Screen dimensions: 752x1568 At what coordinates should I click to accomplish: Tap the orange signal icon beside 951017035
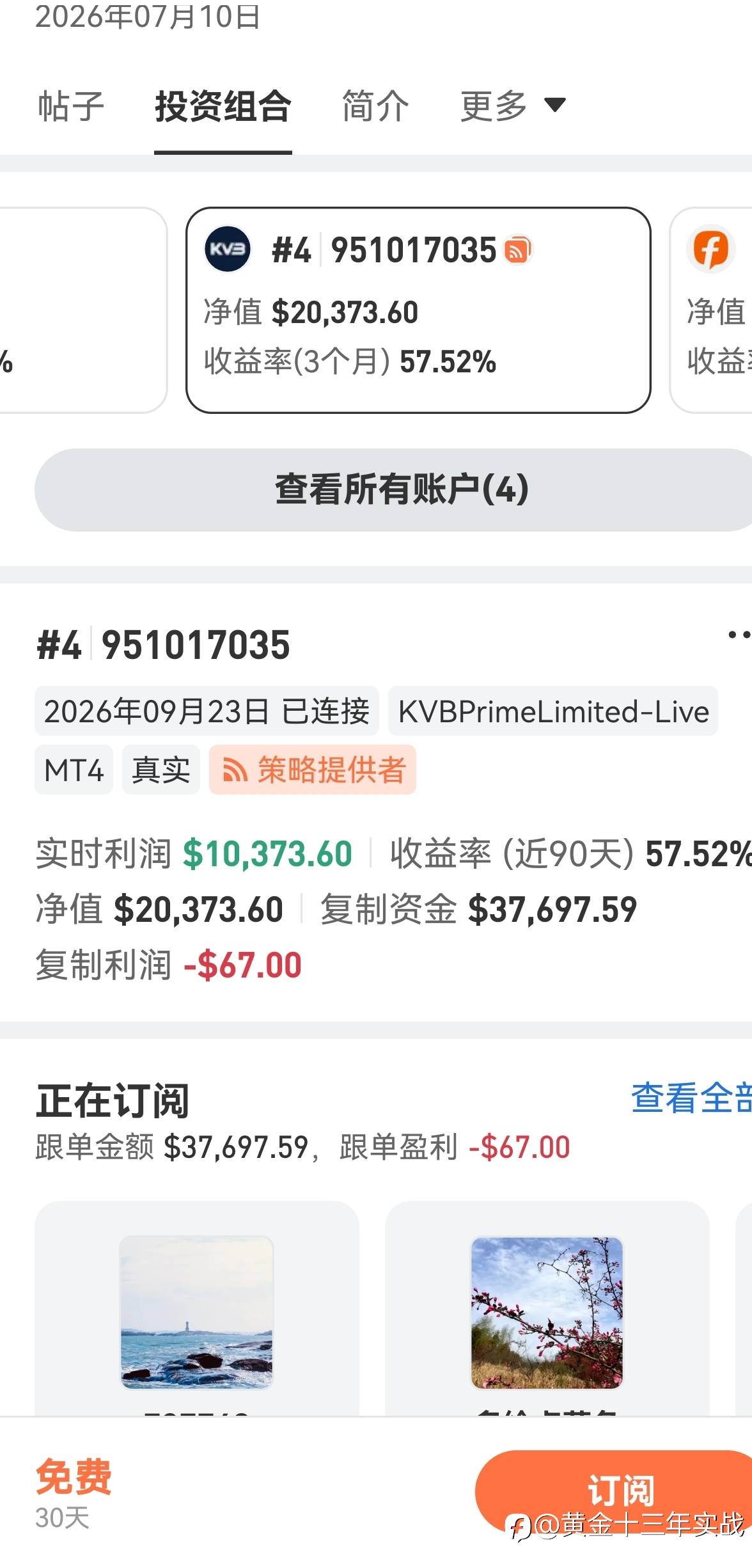[518, 249]
